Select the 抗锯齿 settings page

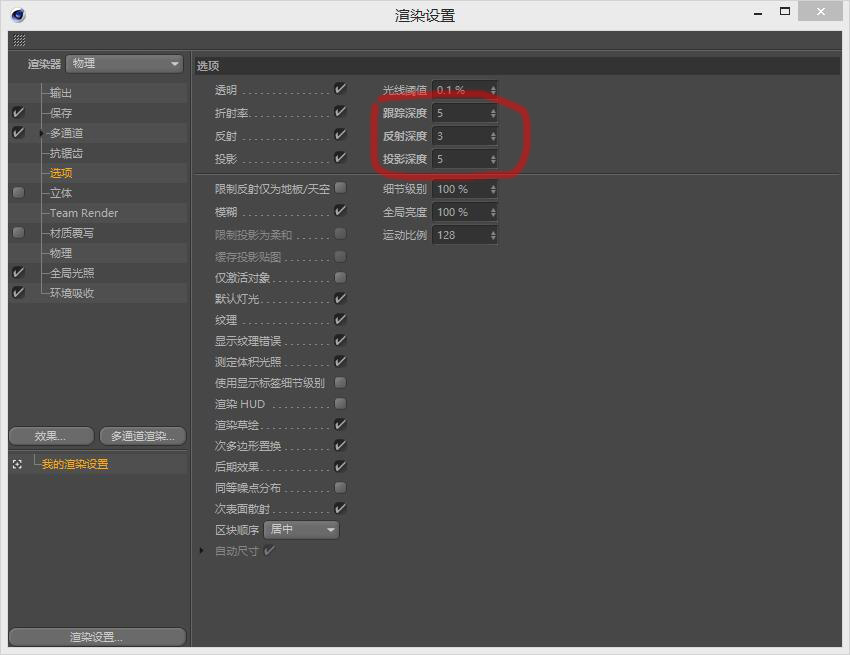(x=66, y=153)
